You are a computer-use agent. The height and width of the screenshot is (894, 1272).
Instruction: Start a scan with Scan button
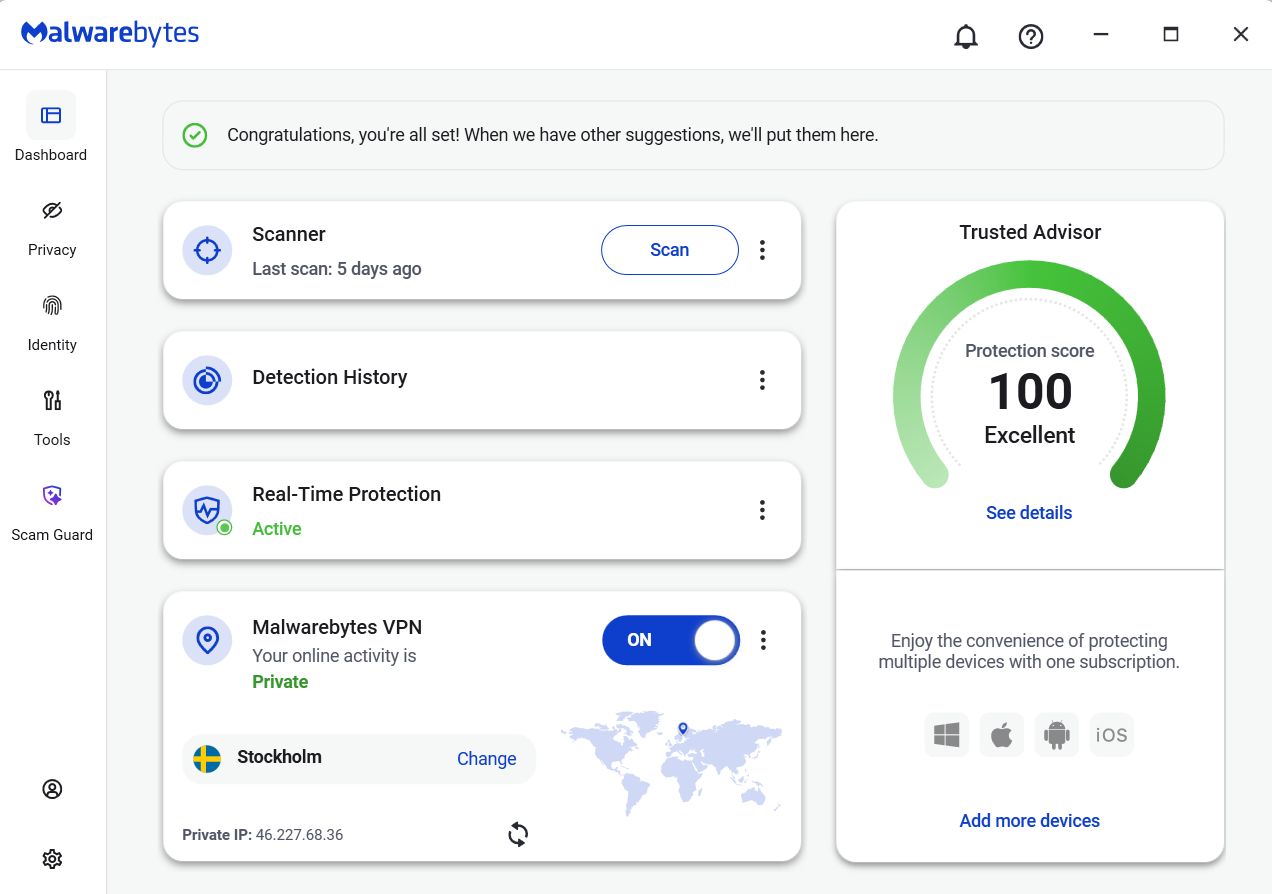click(x=670, y=250)
